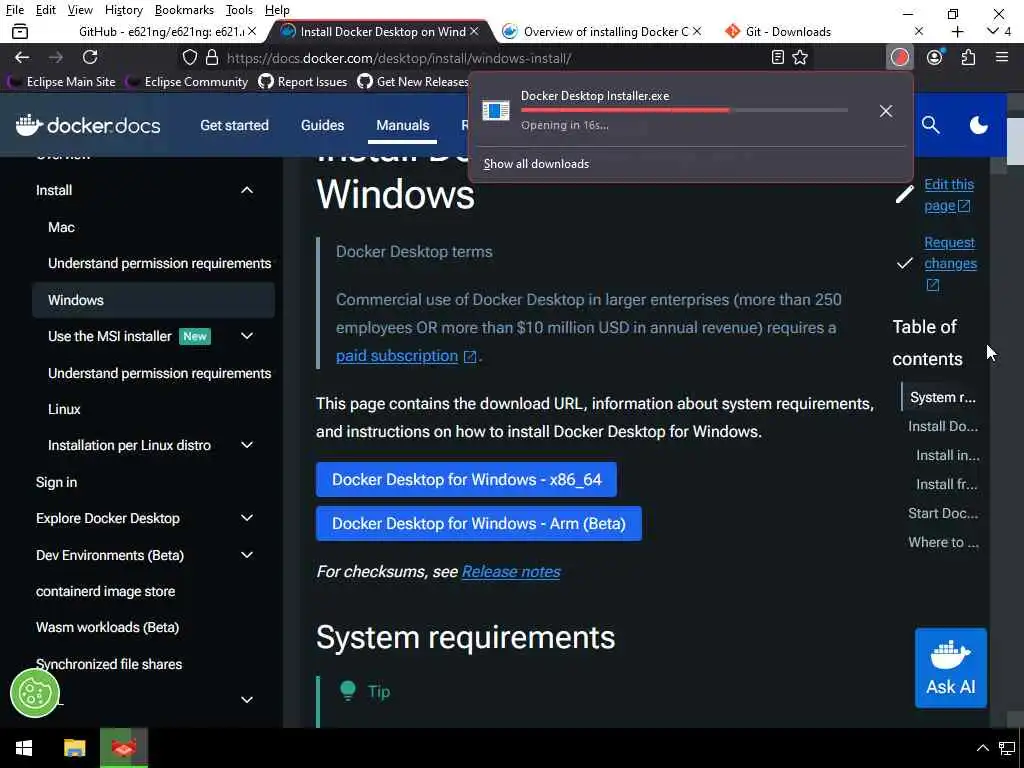Expand the bottom sidebar chevron
Viewport: 1024px width, 768px height.
point(247,699)
